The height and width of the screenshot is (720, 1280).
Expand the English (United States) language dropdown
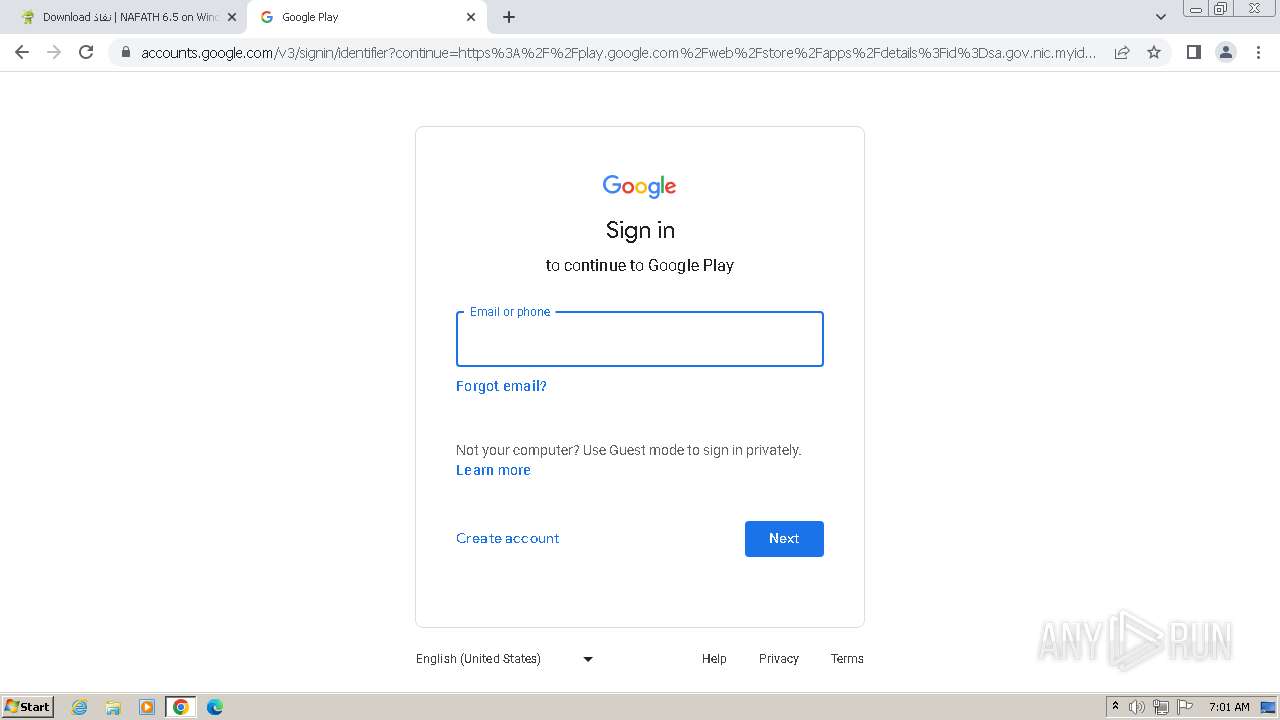pyautogui.click(x=505, y=659)
